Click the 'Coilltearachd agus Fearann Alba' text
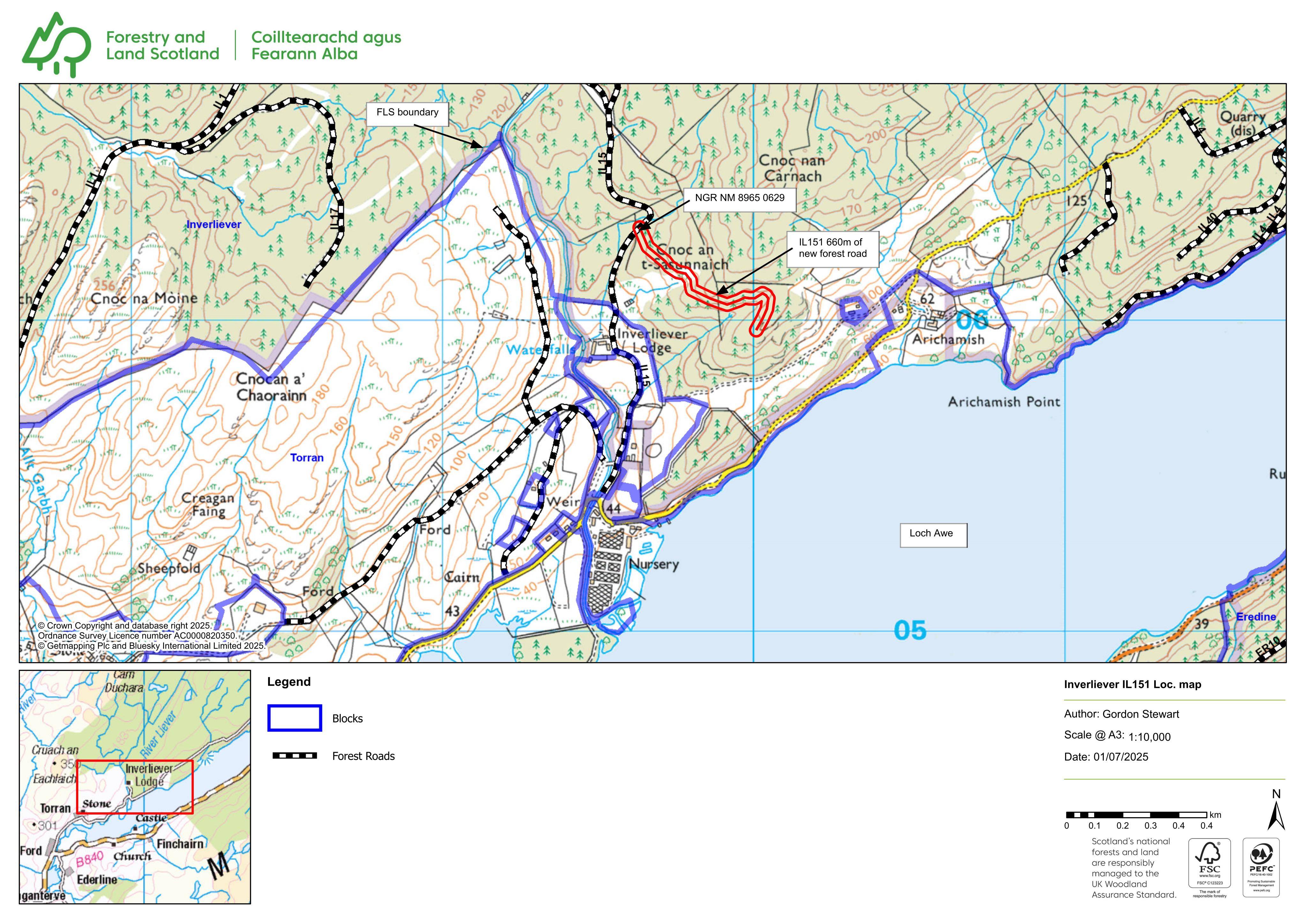Screen dimensions: 1307x924 (x=326, y=46)
